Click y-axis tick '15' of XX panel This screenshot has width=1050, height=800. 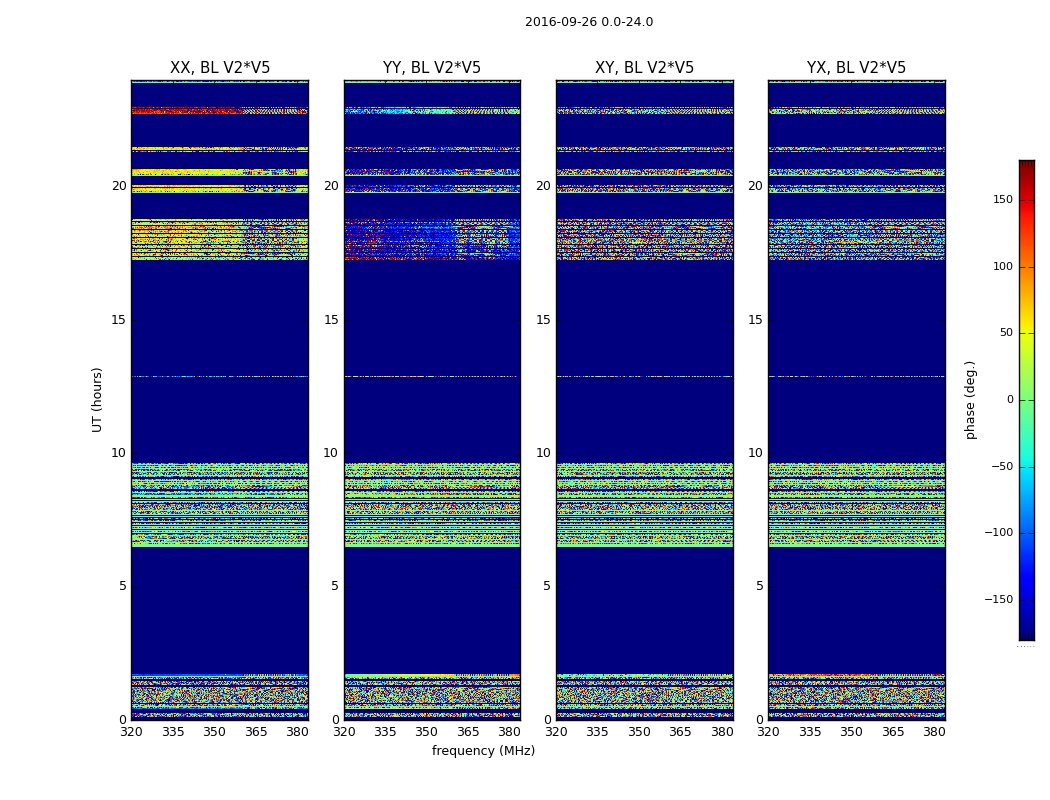click(119, 320)
